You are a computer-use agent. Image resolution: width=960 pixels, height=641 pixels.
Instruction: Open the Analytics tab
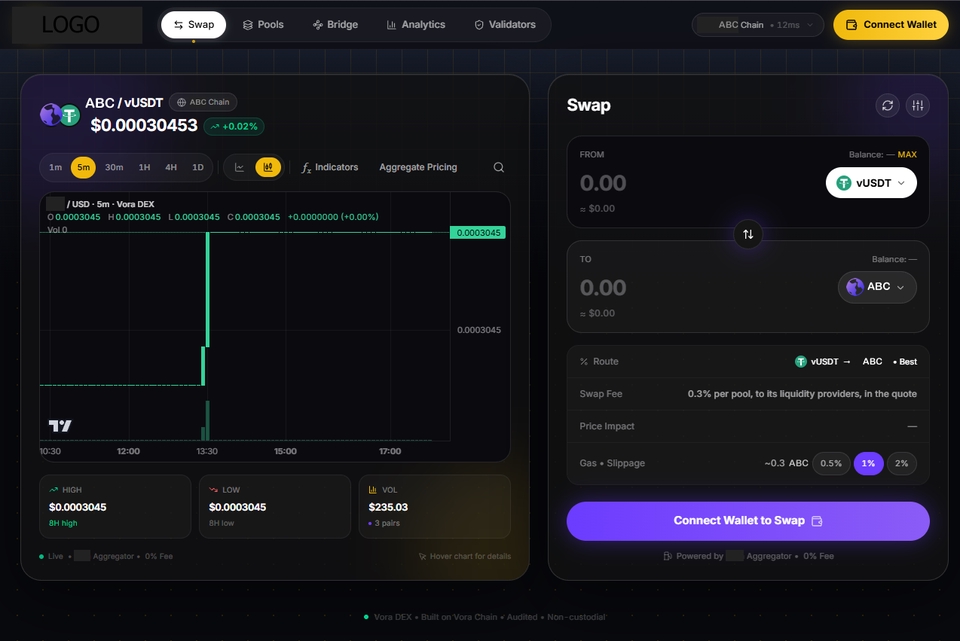coord(416,24)
